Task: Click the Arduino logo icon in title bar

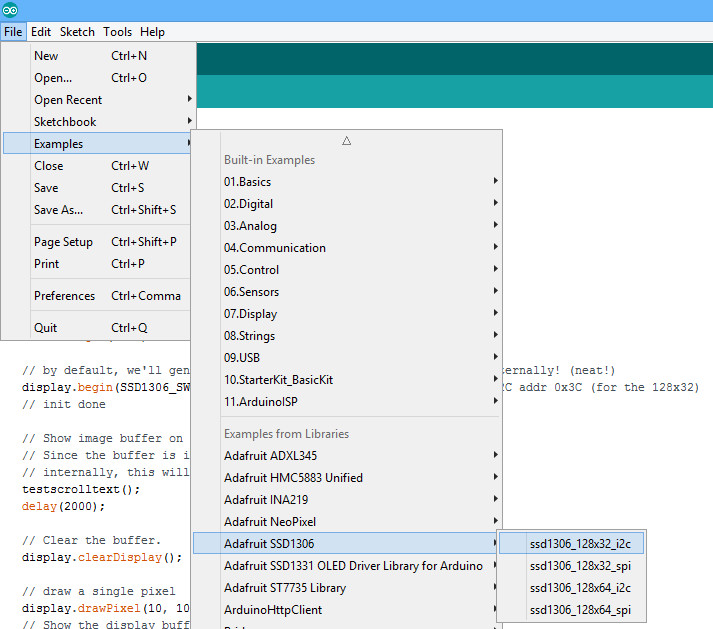Action: click(10, 10)
